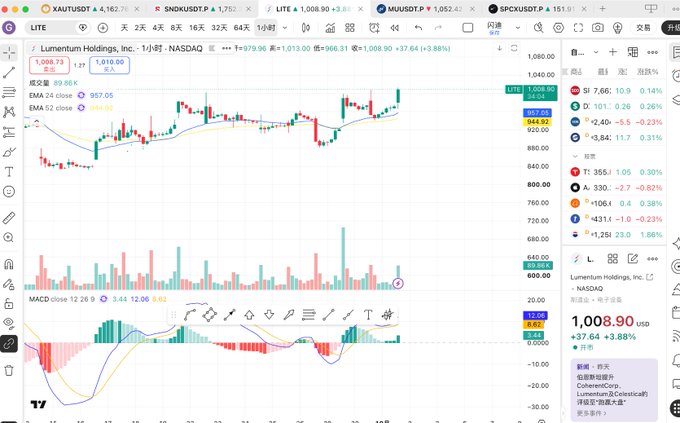This screenshot has width=680, height=423.
Task: Open chart title more options dots
Action: click(x=226, y=49)
